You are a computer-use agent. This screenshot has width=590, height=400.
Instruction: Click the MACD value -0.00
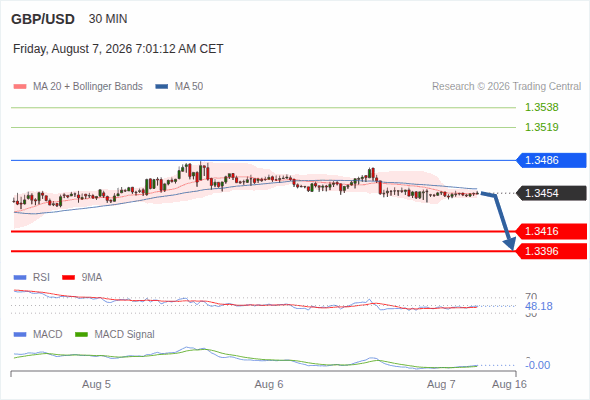(538, 365)
